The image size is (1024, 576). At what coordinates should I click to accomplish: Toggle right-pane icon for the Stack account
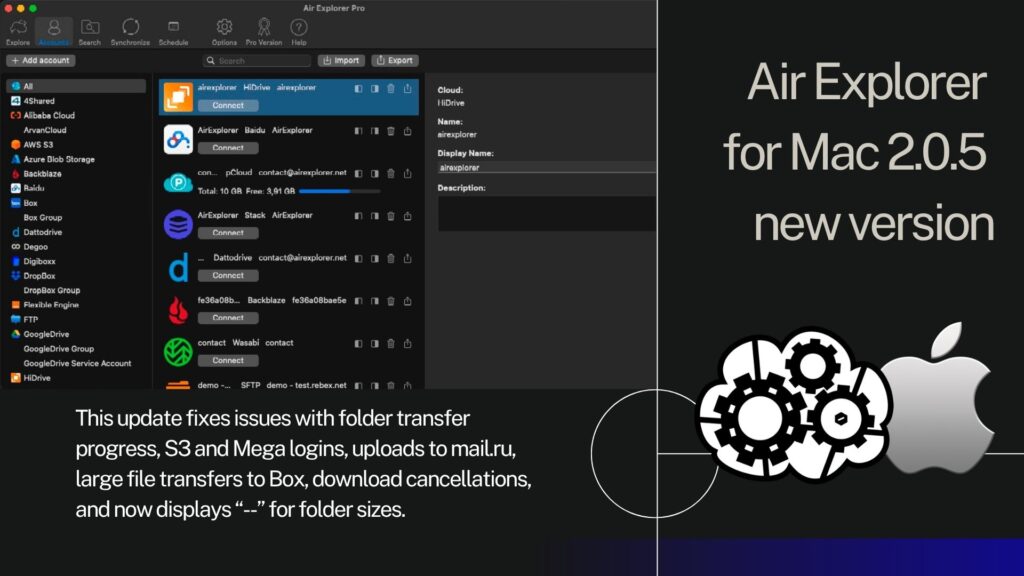point(374,215)
